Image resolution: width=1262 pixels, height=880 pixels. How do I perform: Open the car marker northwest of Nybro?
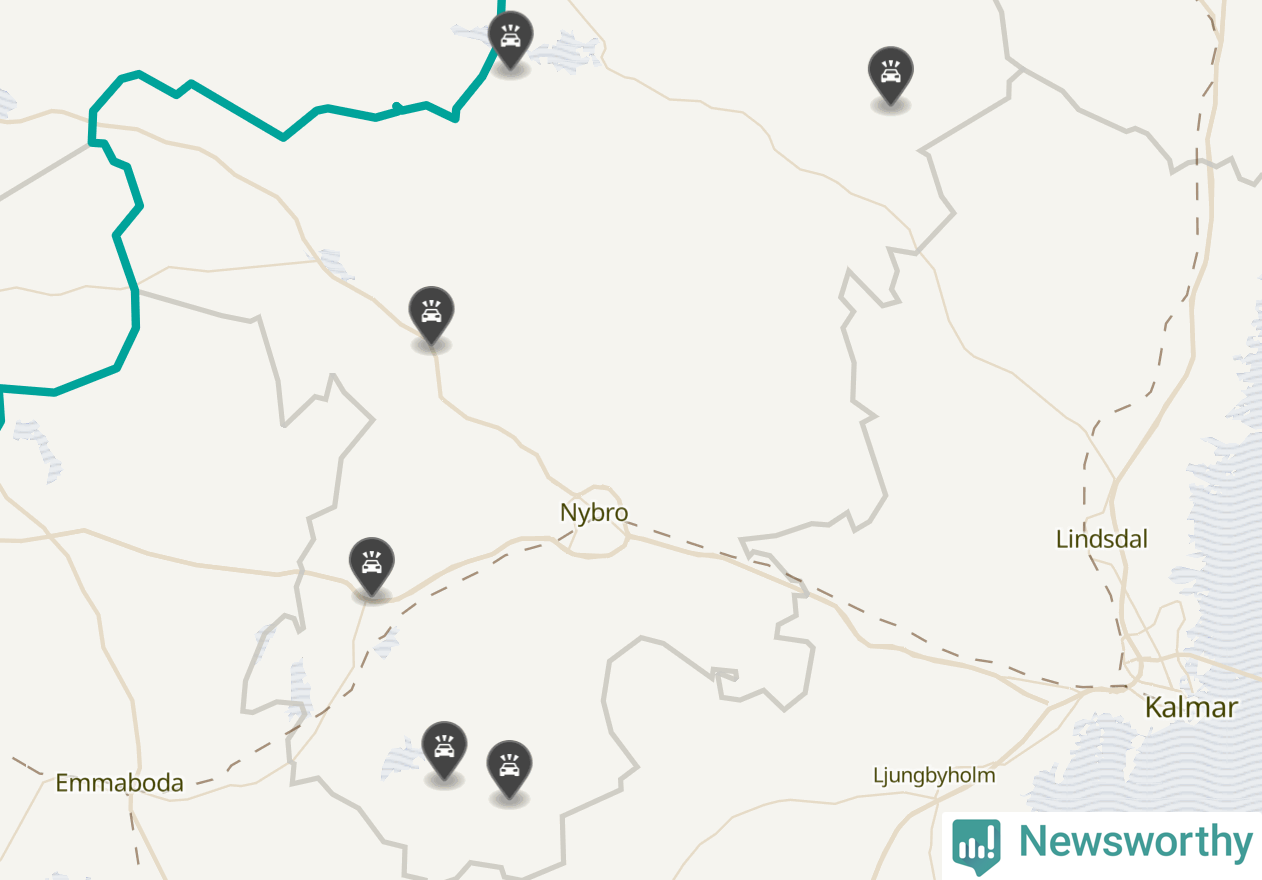[x=431, y=316]
